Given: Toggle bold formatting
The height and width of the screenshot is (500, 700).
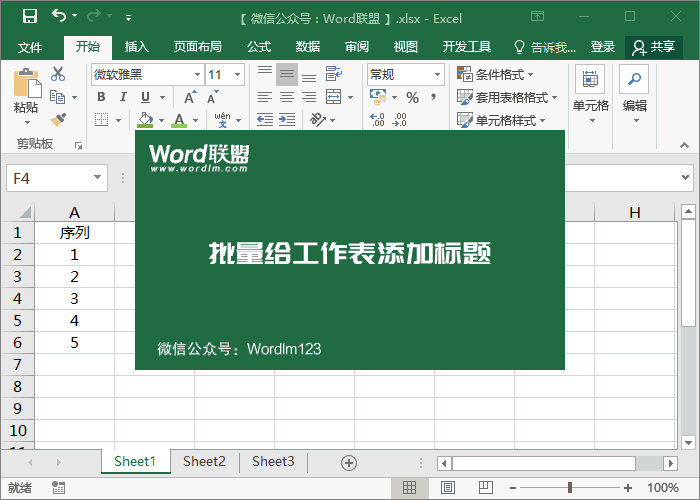Looking at the screenshot, I should coord(101,97).
